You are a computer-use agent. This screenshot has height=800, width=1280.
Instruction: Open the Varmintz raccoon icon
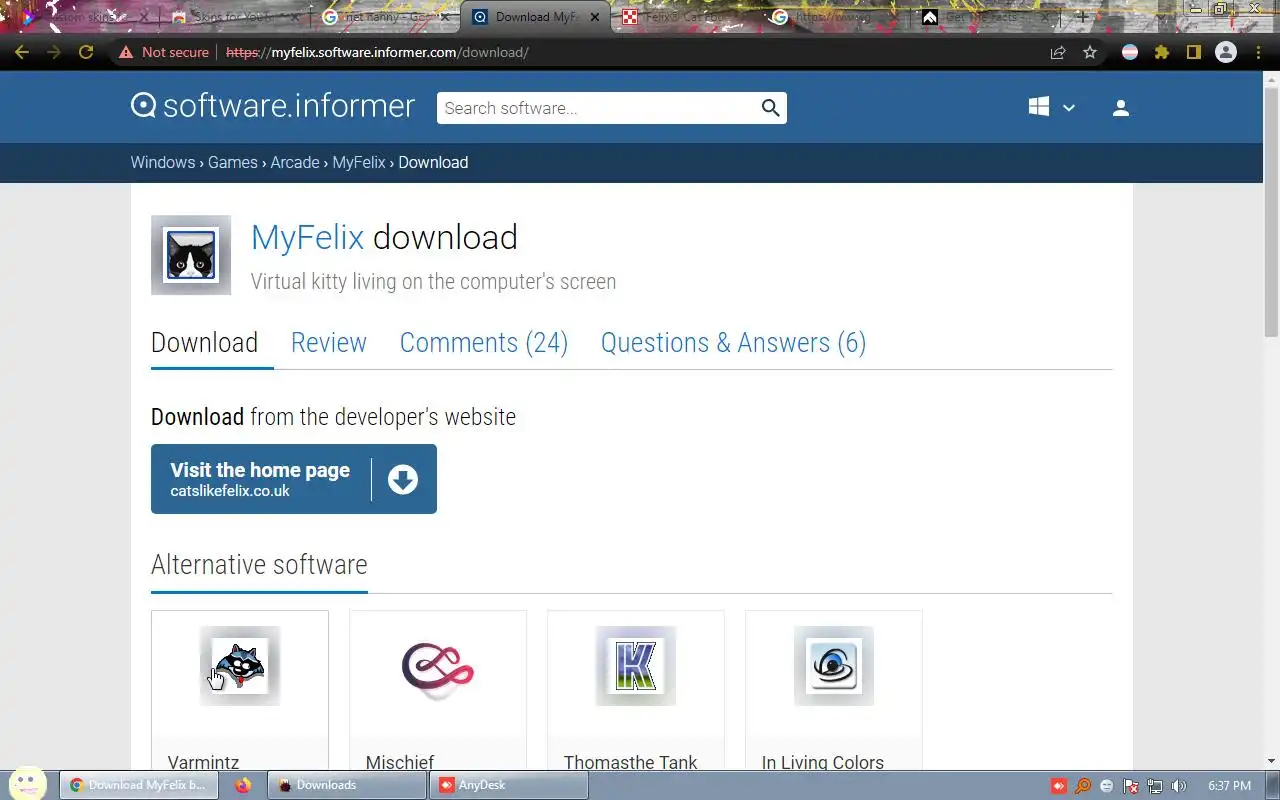pos(240,666)
